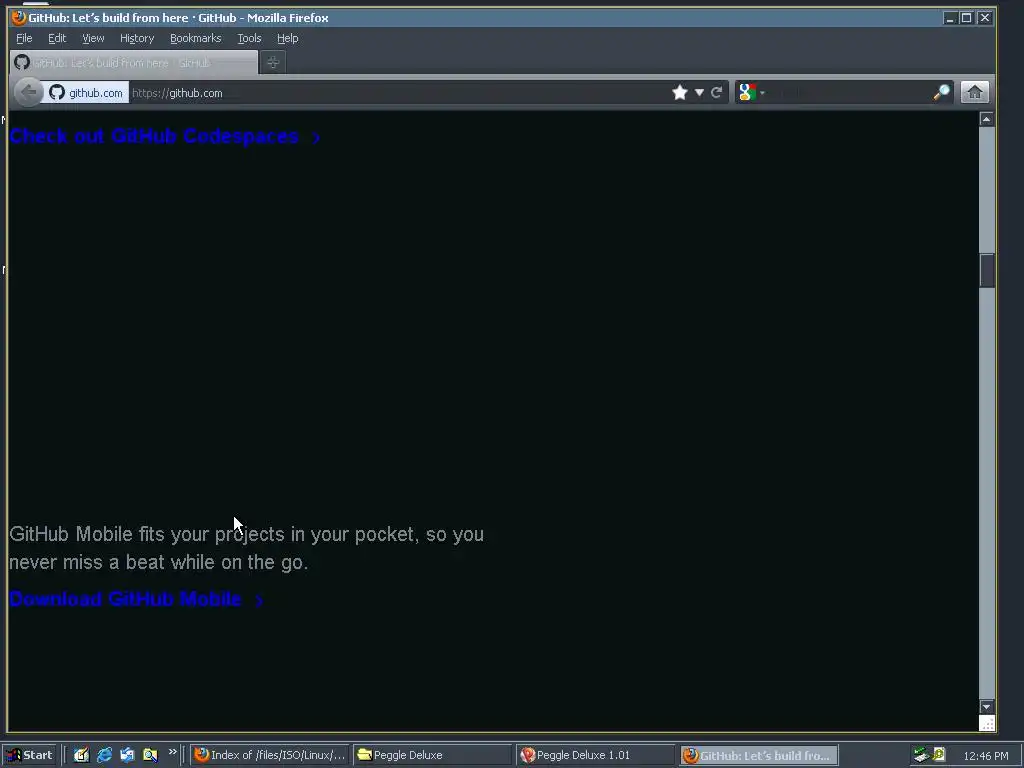
Task: Click the scrollbar down arrow
Action: pyautogui.click(x=986, y=707)
